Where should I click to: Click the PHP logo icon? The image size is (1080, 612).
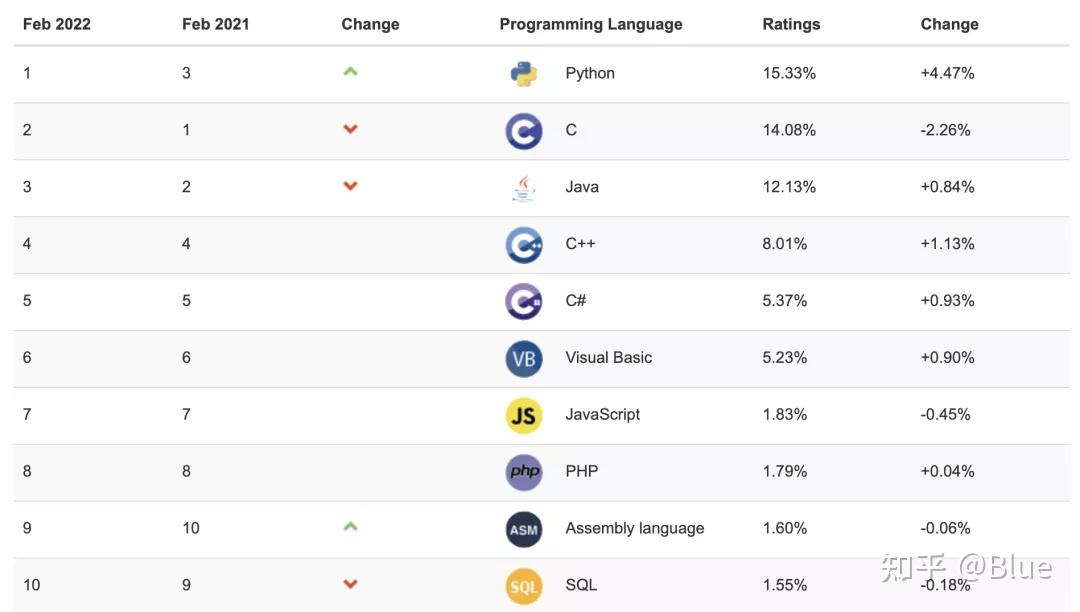point(523,472)
